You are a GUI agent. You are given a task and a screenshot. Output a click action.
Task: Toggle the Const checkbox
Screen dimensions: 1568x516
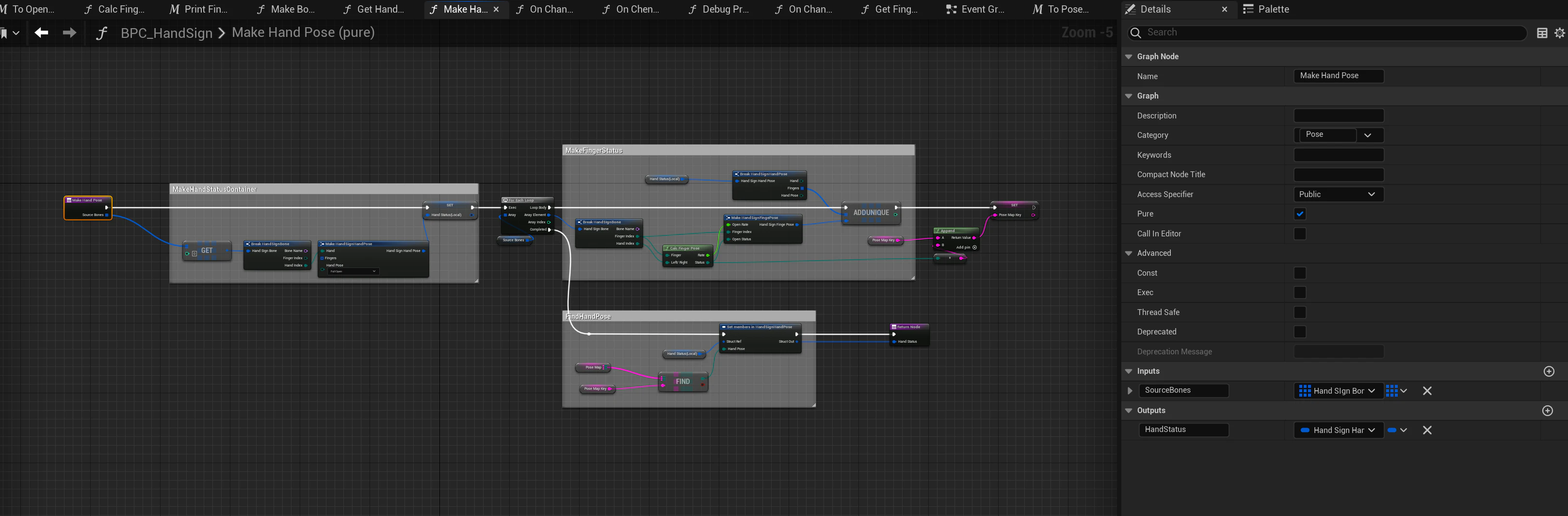1300,273
